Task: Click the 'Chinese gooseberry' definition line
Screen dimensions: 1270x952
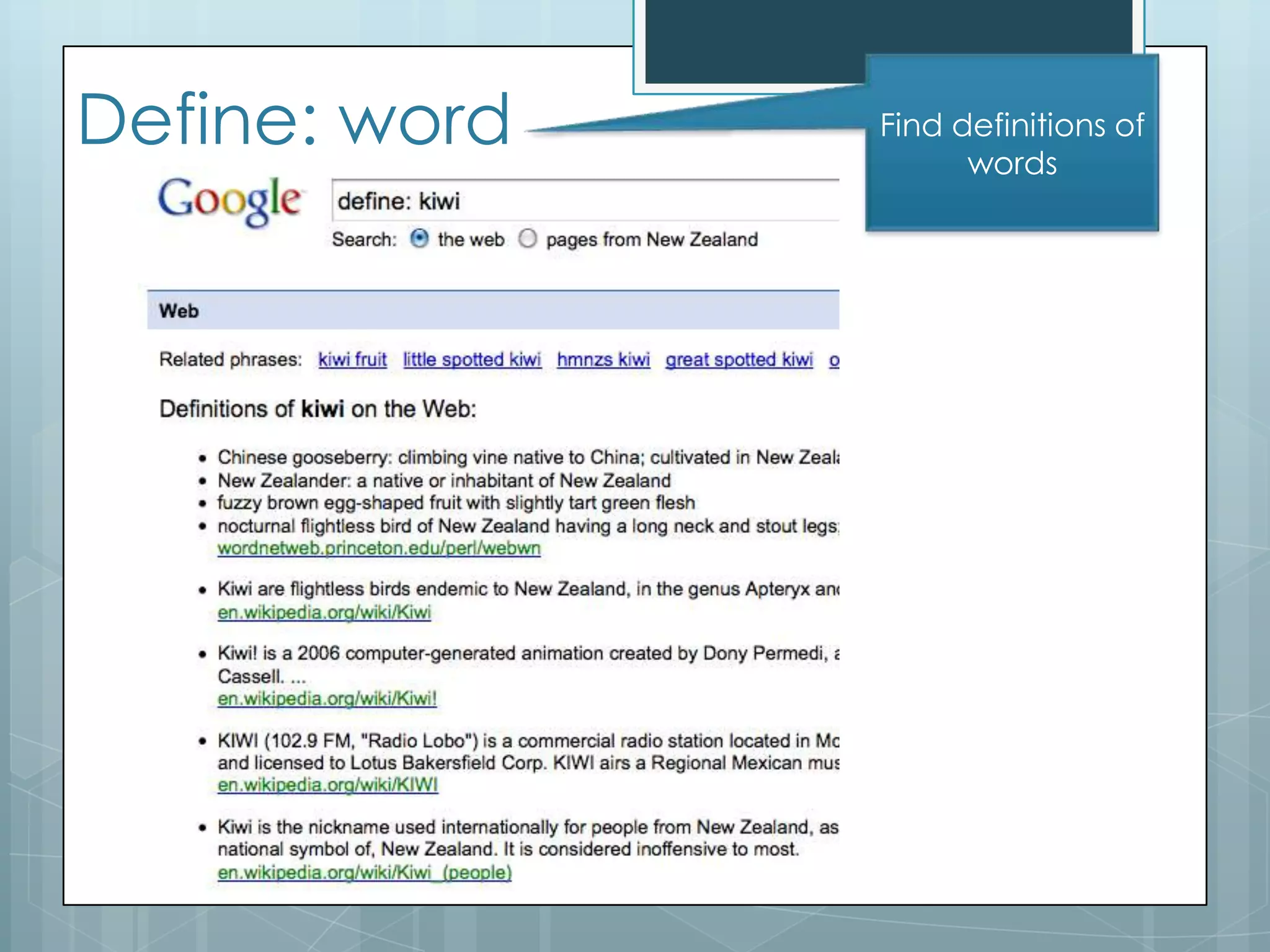Action: [x=528, y=457]
